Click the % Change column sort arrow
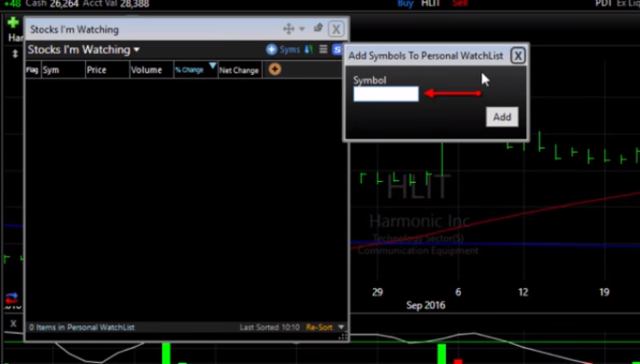 pyautogui.click(x=213, y=65)
